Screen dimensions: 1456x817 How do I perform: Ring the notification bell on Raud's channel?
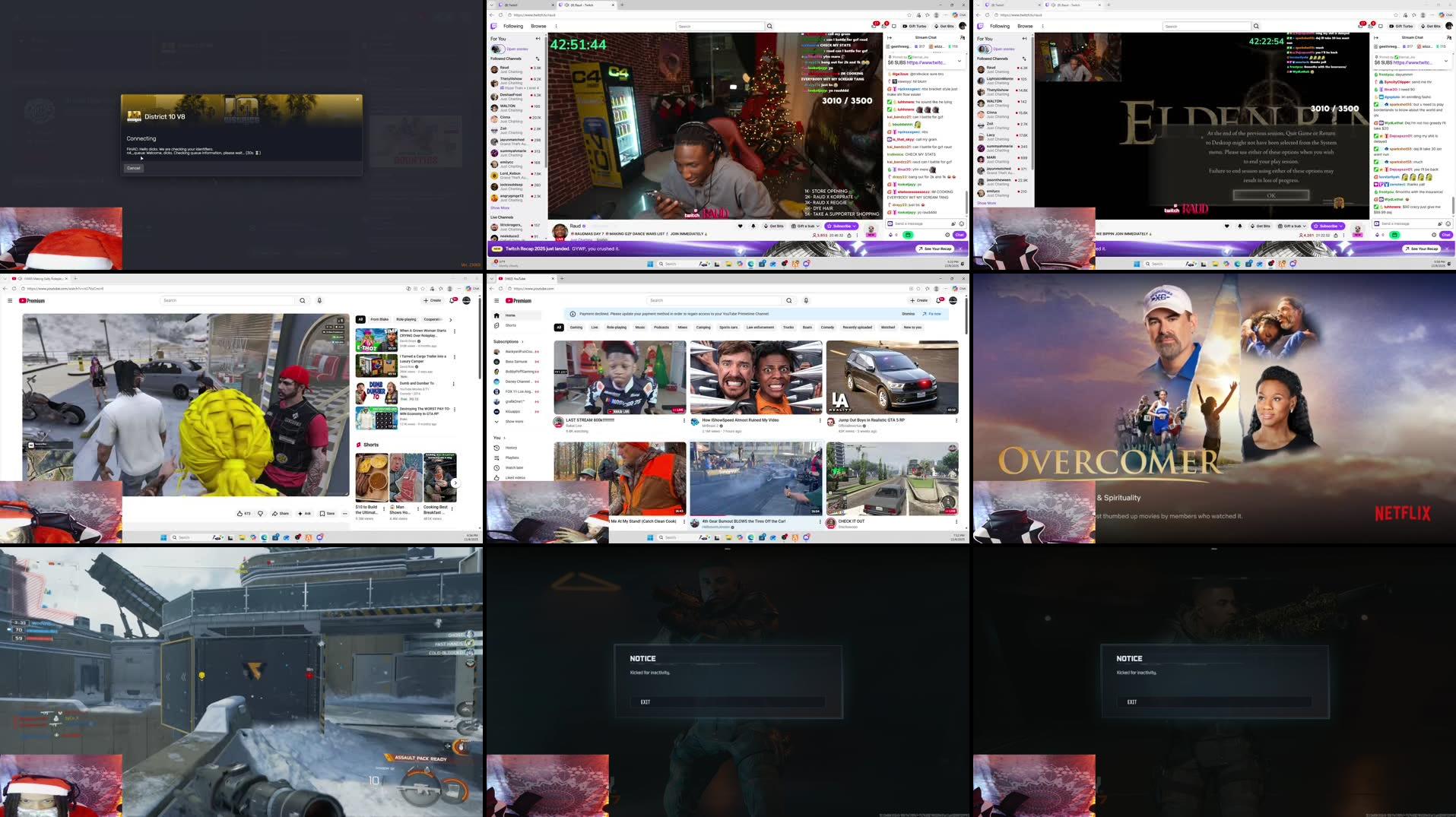click(x=753, y=226)
